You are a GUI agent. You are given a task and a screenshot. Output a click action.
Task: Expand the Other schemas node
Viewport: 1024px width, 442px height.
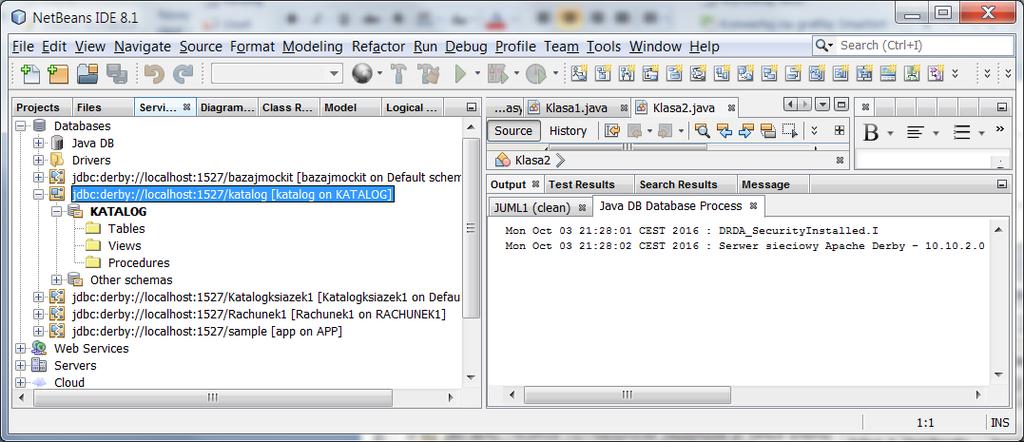(57, 280)
